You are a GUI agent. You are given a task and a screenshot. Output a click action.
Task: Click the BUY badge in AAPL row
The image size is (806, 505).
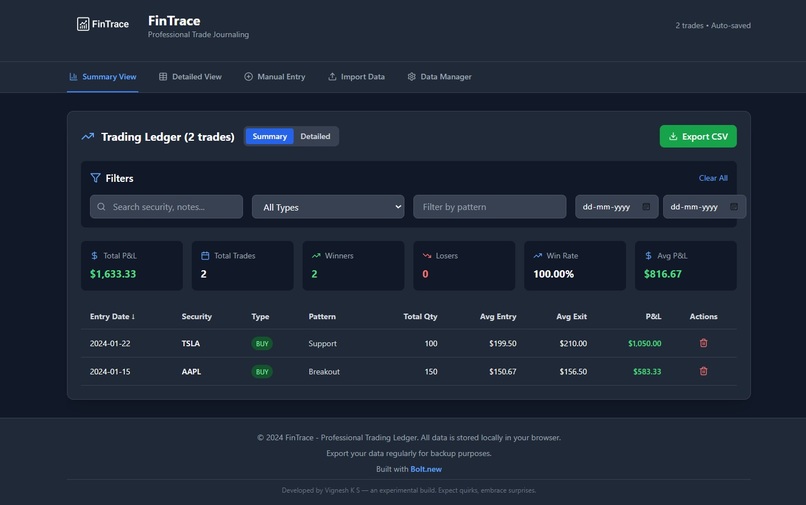coord(262,371)
